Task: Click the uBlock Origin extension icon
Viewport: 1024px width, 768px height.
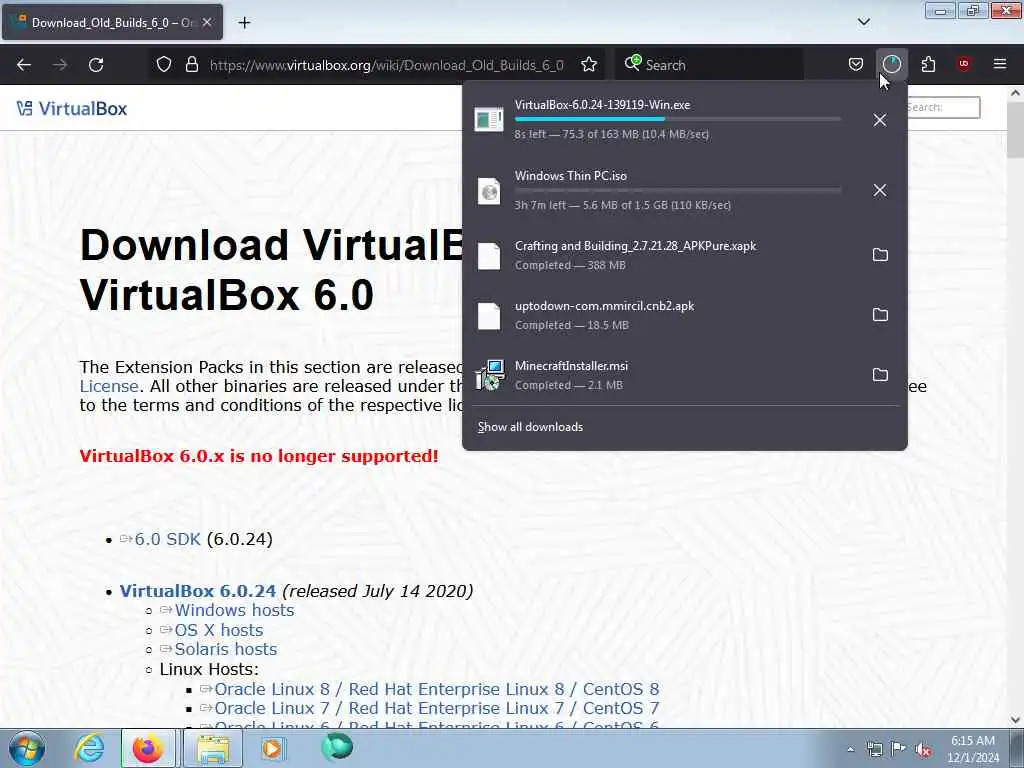Action: coord(964,64)
